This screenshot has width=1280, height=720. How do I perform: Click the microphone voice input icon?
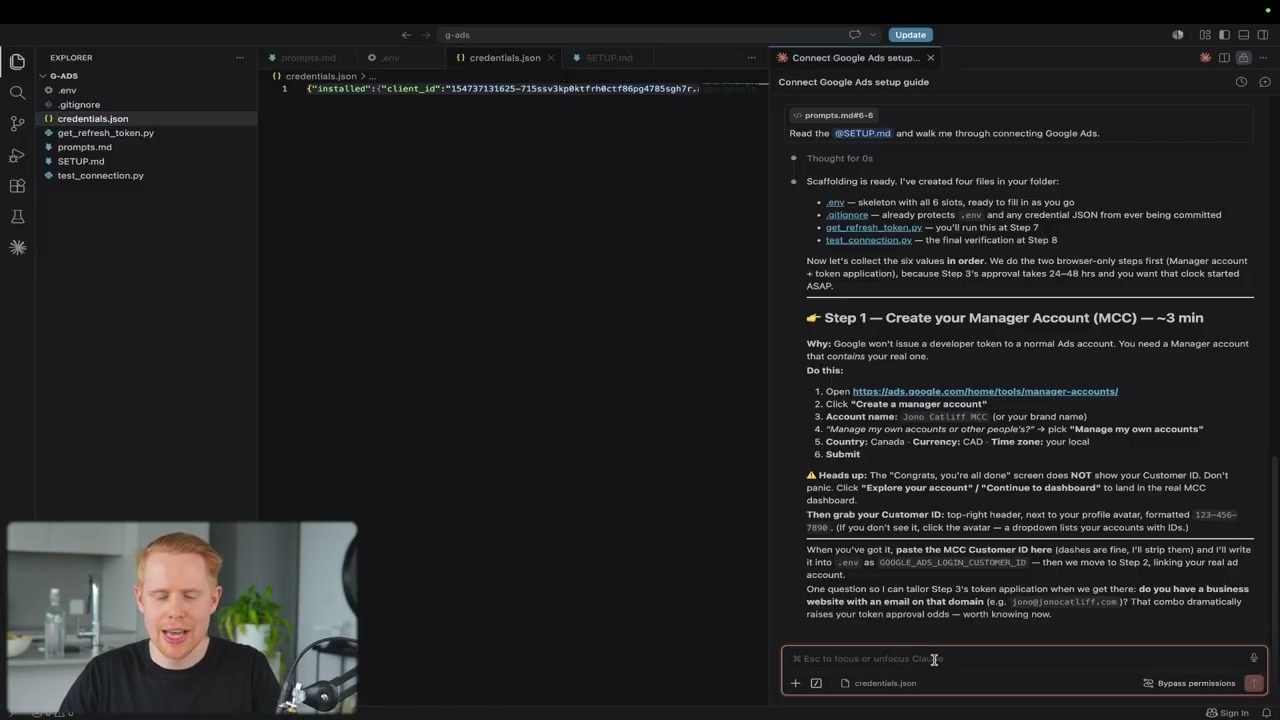1254,658
